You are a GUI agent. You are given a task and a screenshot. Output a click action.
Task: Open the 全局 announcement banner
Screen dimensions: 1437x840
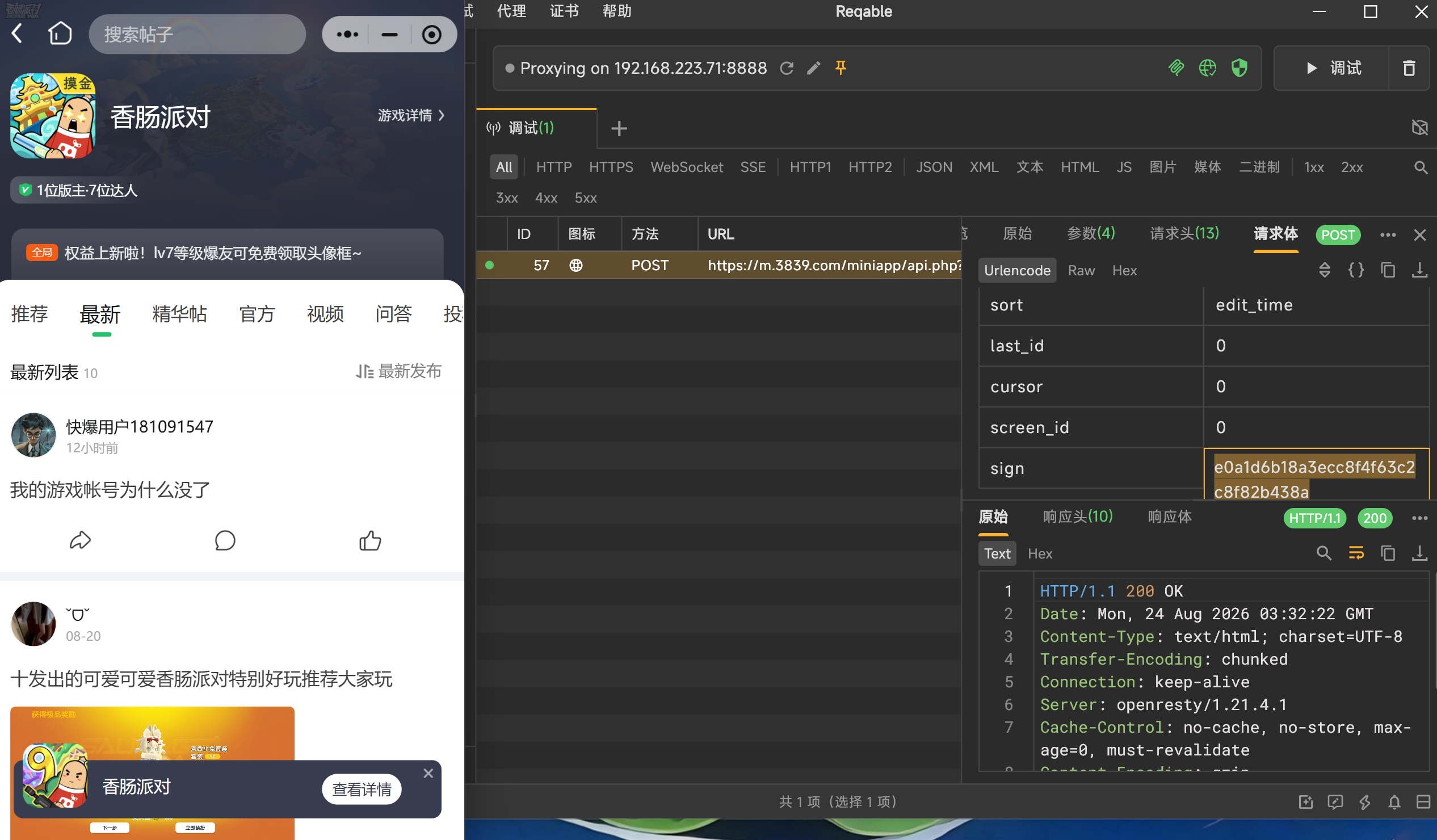228,253
